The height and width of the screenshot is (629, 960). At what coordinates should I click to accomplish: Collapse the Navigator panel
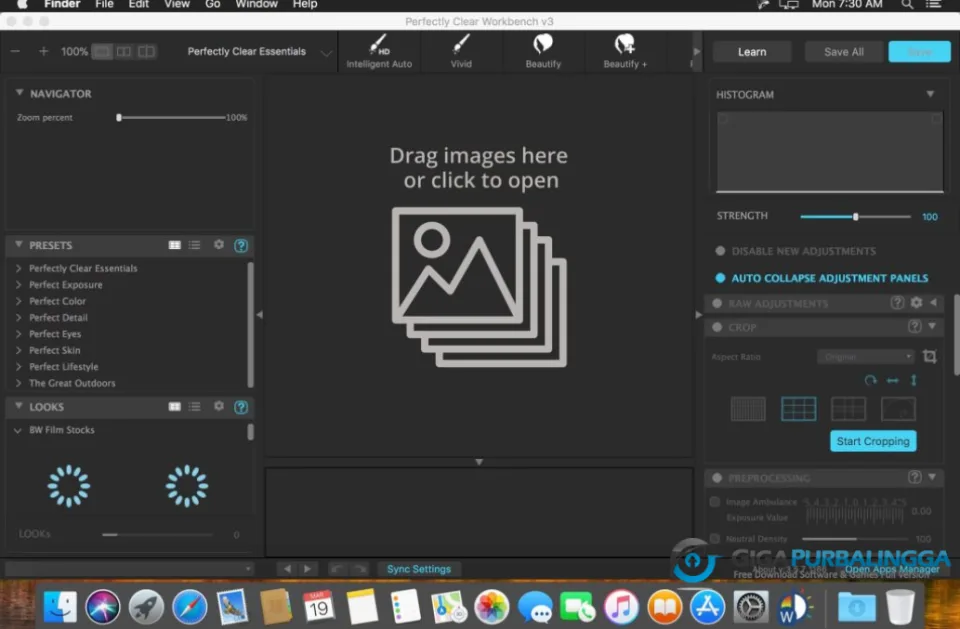19,92
